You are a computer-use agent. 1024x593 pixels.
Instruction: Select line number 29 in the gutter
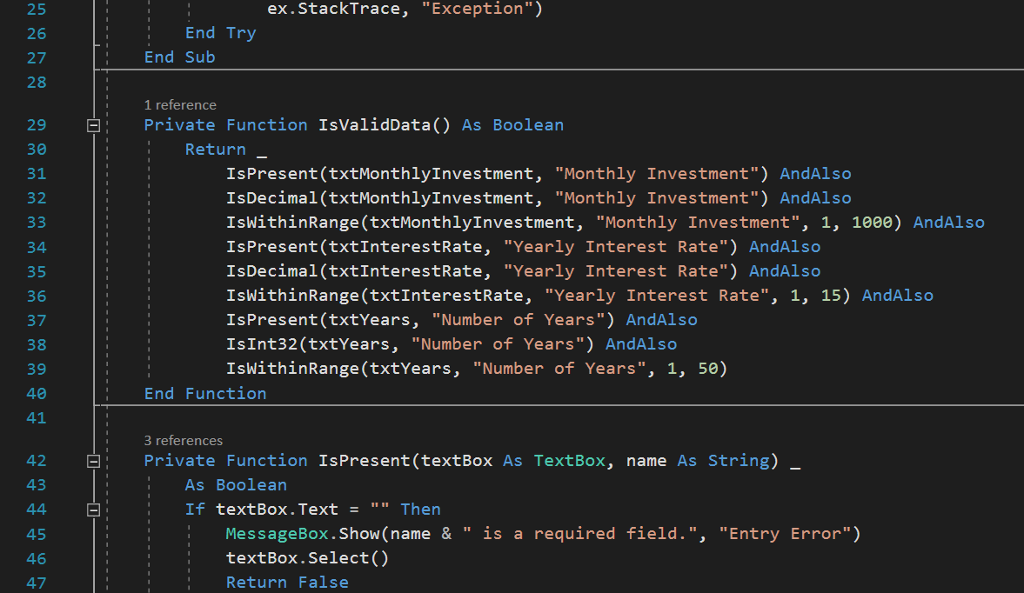[36, 125]
